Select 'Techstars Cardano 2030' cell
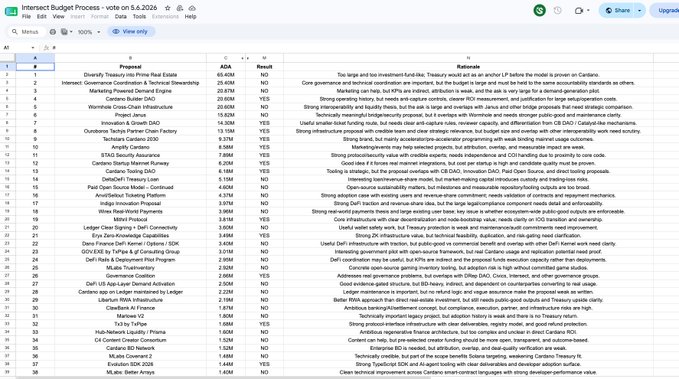The height and width of the screenshot is (379, 679). coord(130,139)
